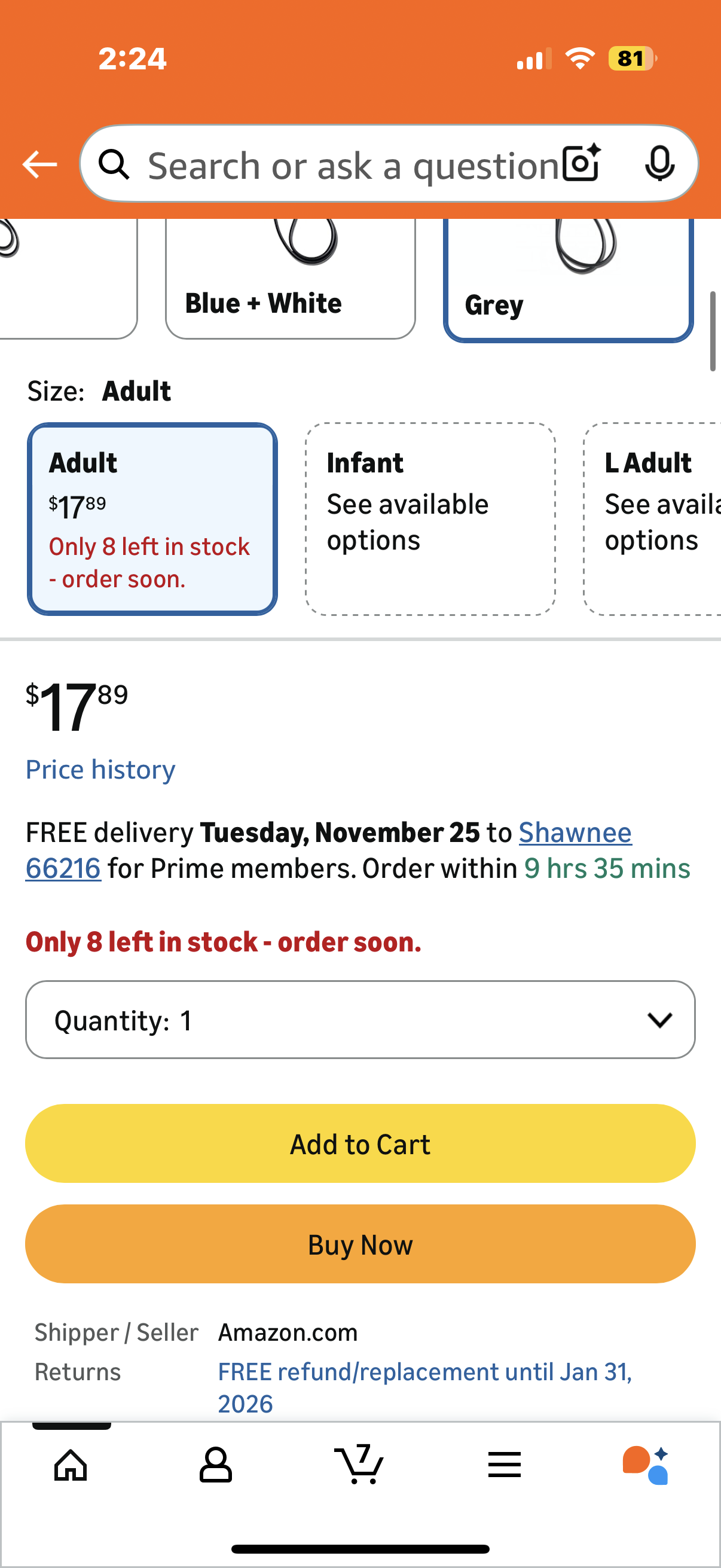Select the Adult size option

pos(152,518)
